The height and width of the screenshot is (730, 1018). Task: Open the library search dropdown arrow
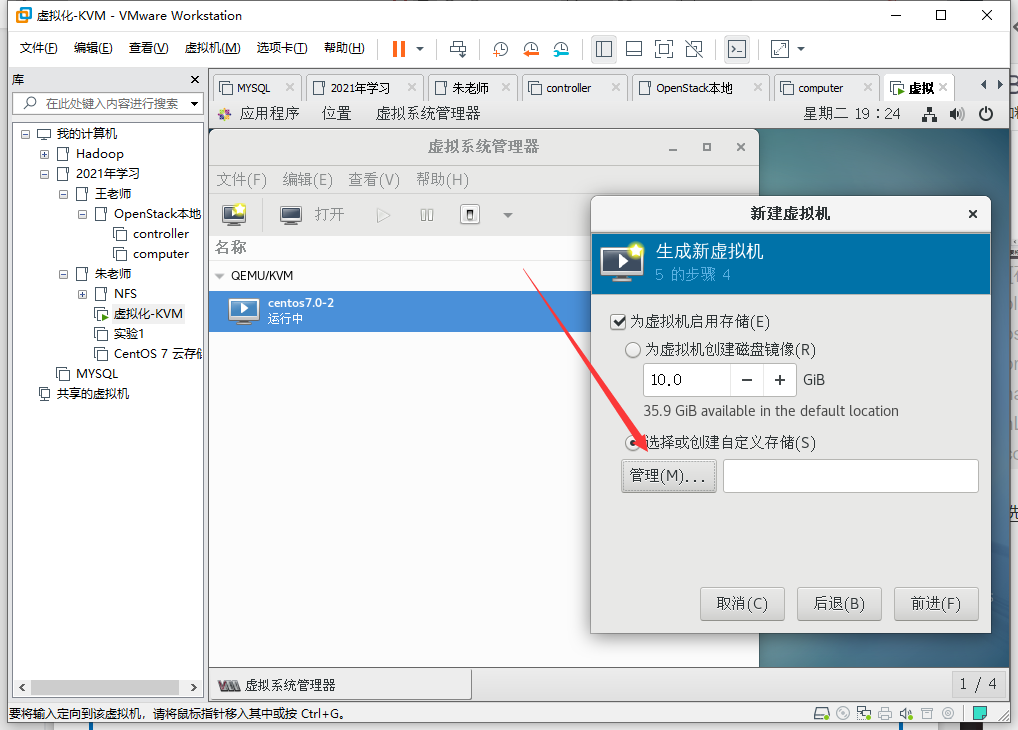coord(194,103)
